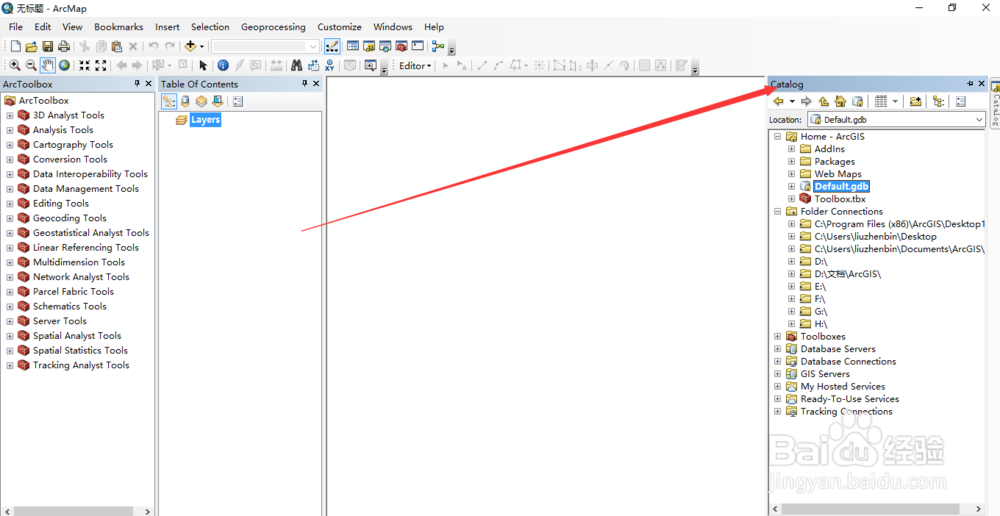
Task: Go up one level in Catalog
Action: [823, 101]
